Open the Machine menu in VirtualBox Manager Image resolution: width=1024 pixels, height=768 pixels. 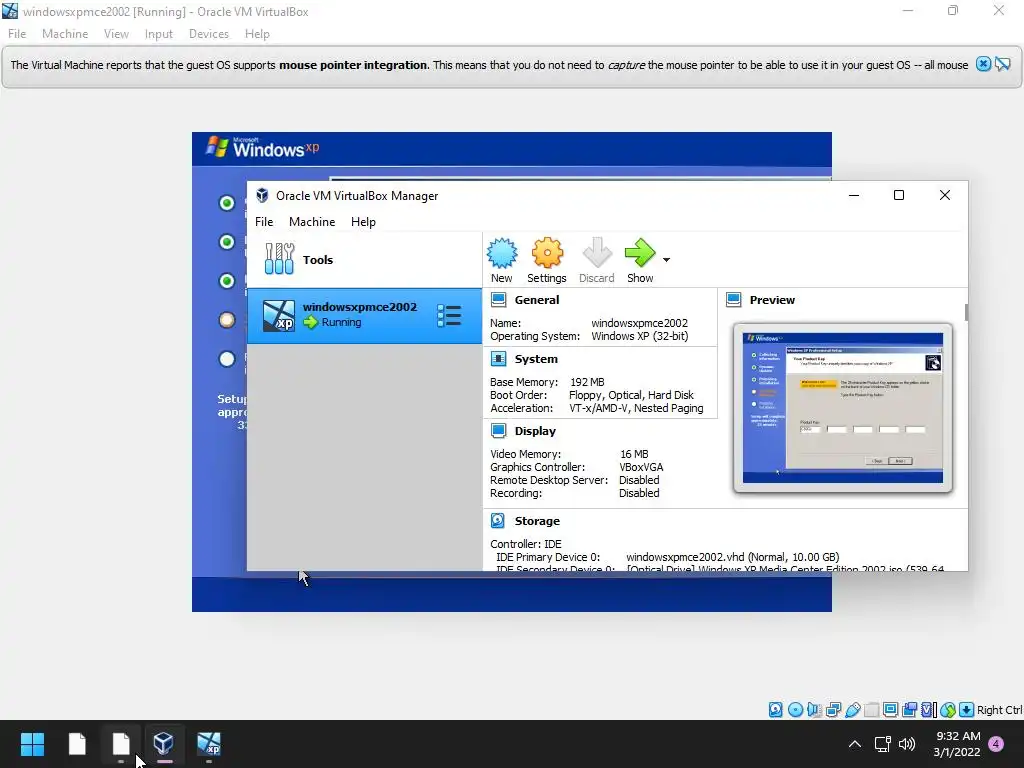tap(312, 221)
